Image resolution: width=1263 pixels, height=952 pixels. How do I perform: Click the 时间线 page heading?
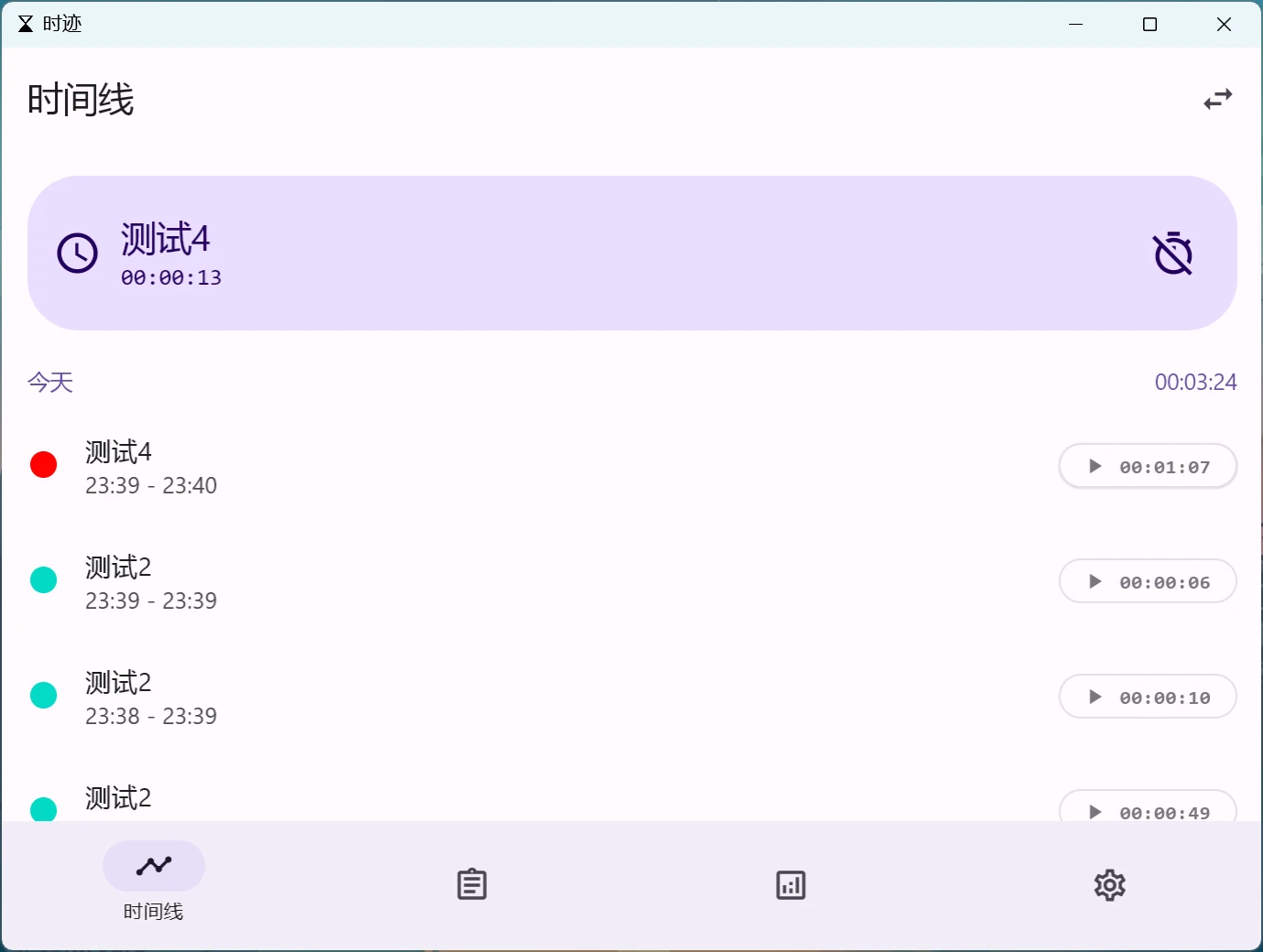tap(81, 99)
